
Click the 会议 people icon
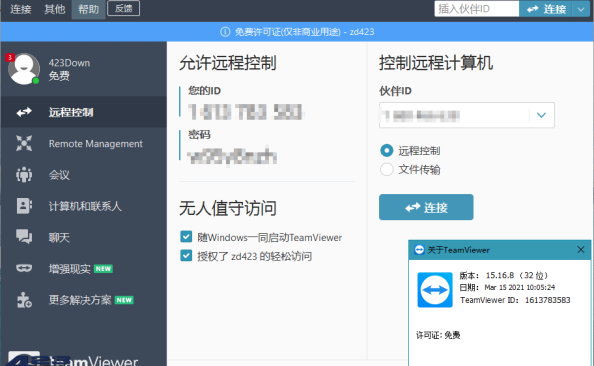[24, 175]
